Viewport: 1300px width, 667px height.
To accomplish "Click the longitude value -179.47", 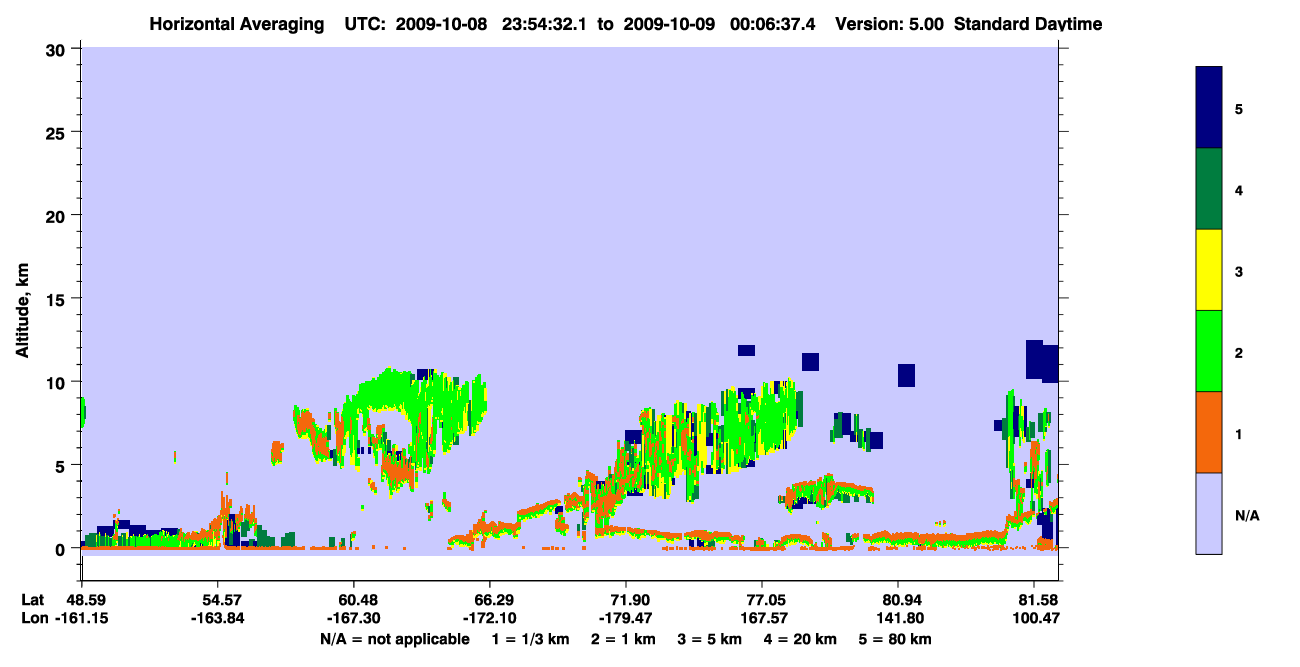I will pos(626,619).
